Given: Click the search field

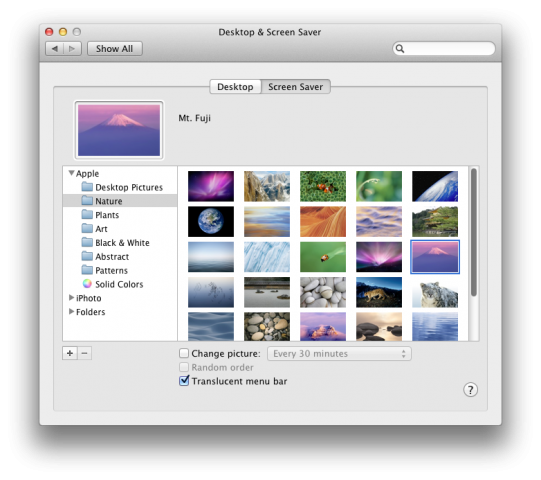Looking at the screenshot, I should coord(444,48).
